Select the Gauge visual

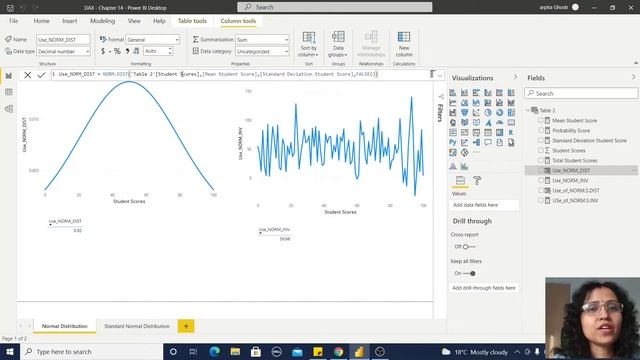(x=500, y=122)
